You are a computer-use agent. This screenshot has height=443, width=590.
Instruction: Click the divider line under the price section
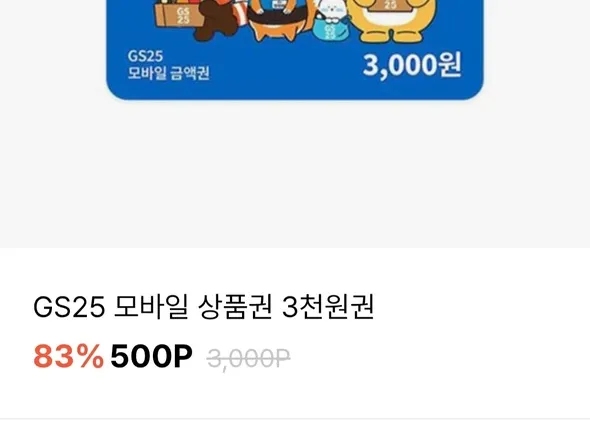click(x=295, y=419)
